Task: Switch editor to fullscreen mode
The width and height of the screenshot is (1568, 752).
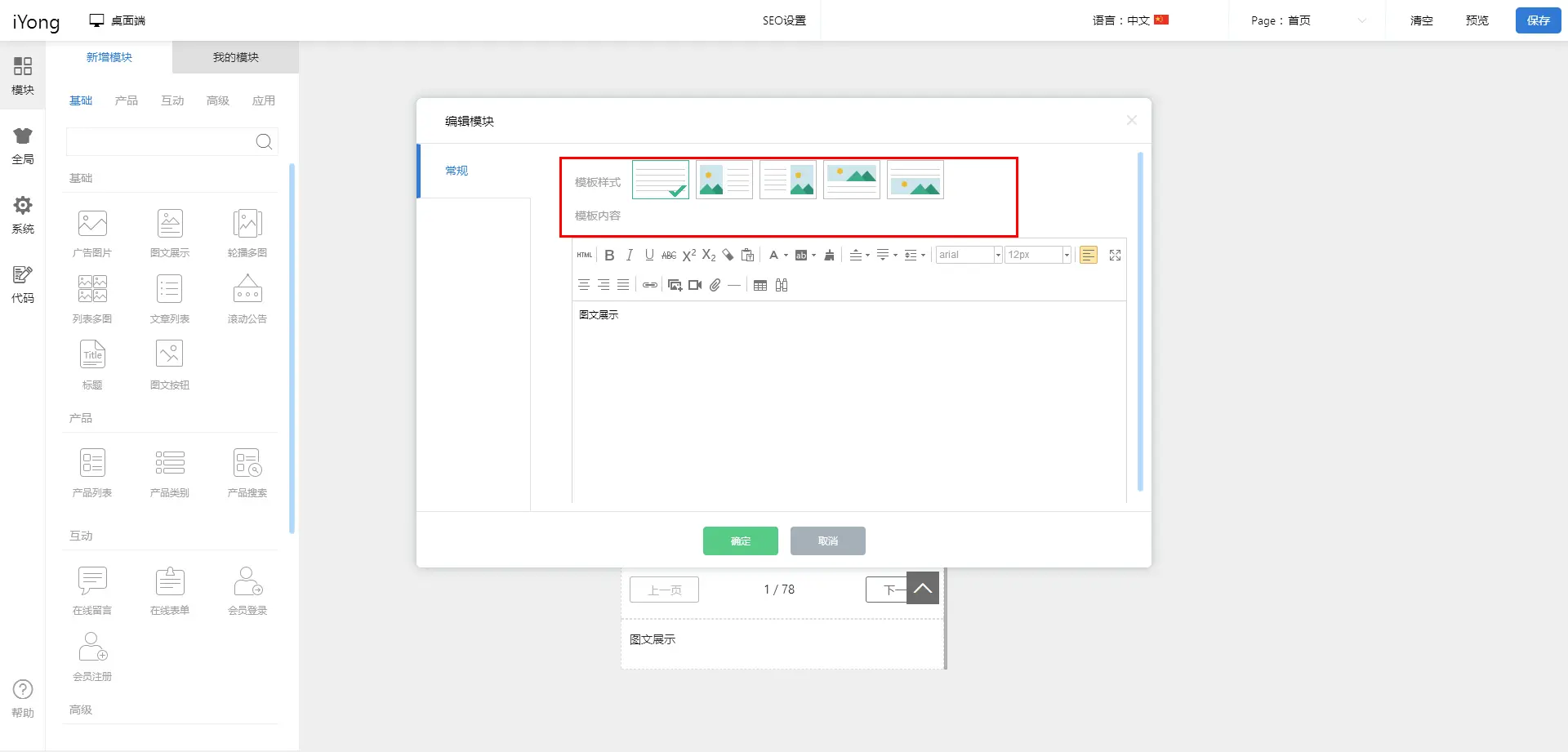Action: click(x=1115, y=256)
